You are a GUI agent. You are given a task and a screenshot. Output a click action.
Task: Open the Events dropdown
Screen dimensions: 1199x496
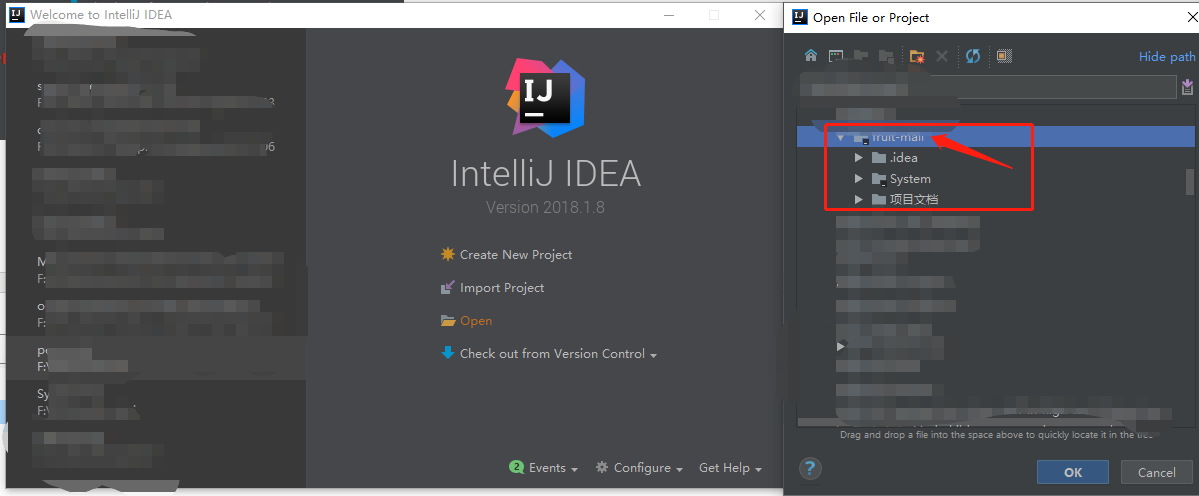tap(544, 468)
